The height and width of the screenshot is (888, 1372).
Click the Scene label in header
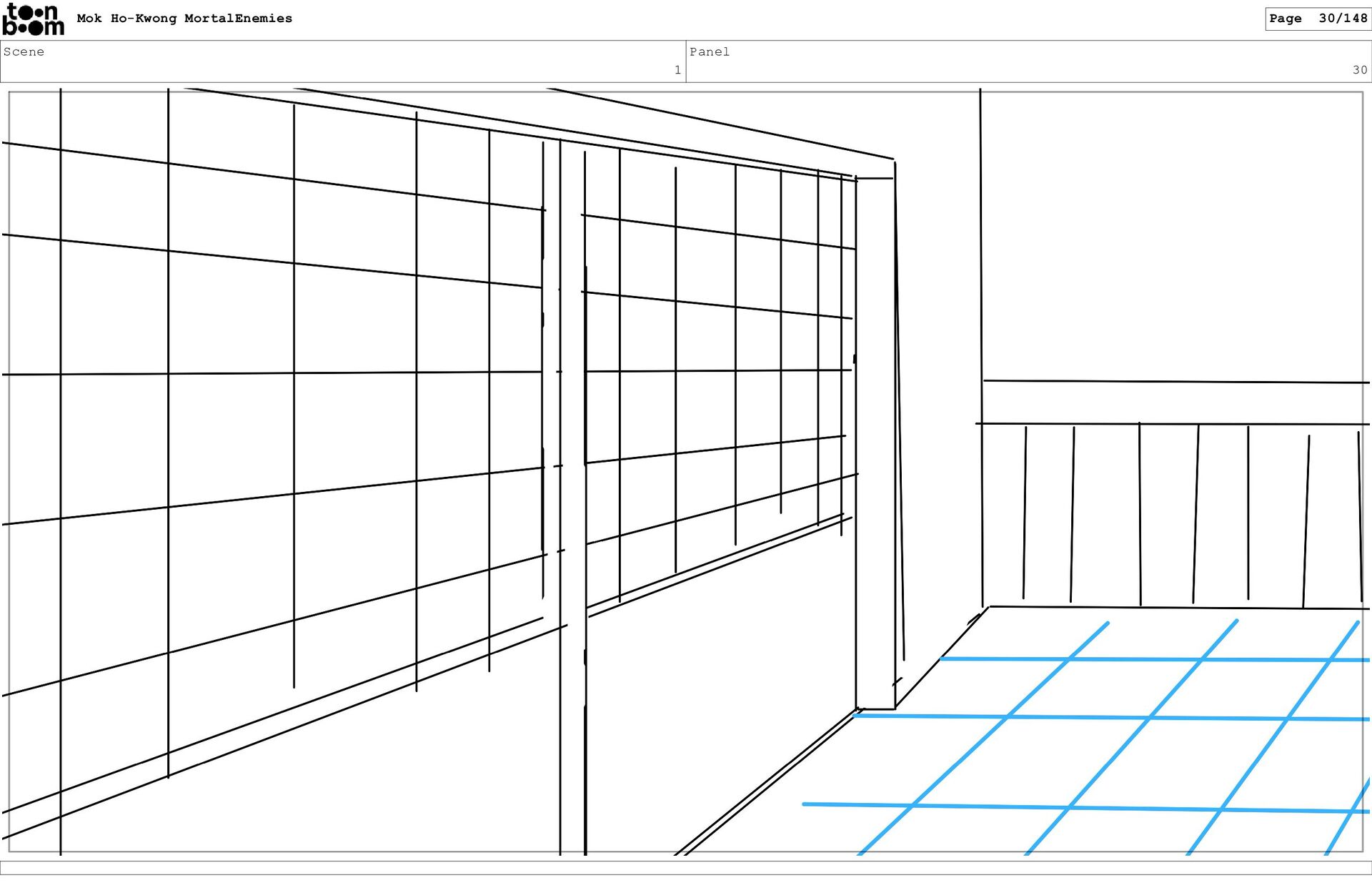point(24,51)
